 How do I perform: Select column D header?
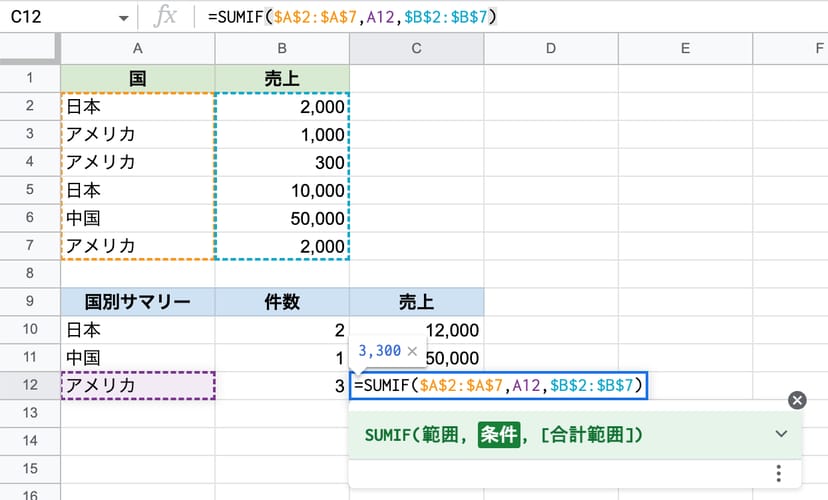pos(550,48)
